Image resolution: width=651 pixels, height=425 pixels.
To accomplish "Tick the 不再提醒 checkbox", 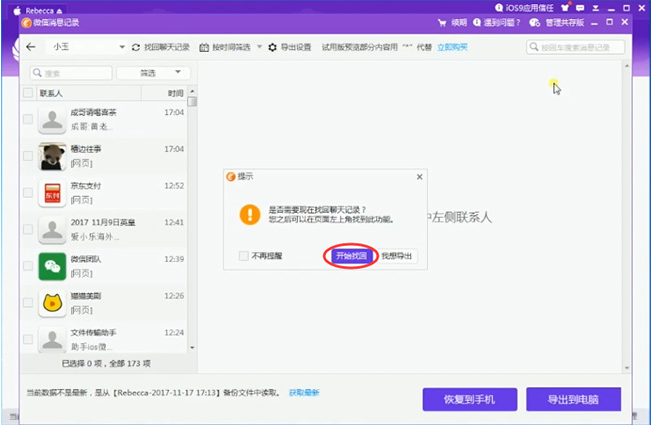I will pos(244,256).
